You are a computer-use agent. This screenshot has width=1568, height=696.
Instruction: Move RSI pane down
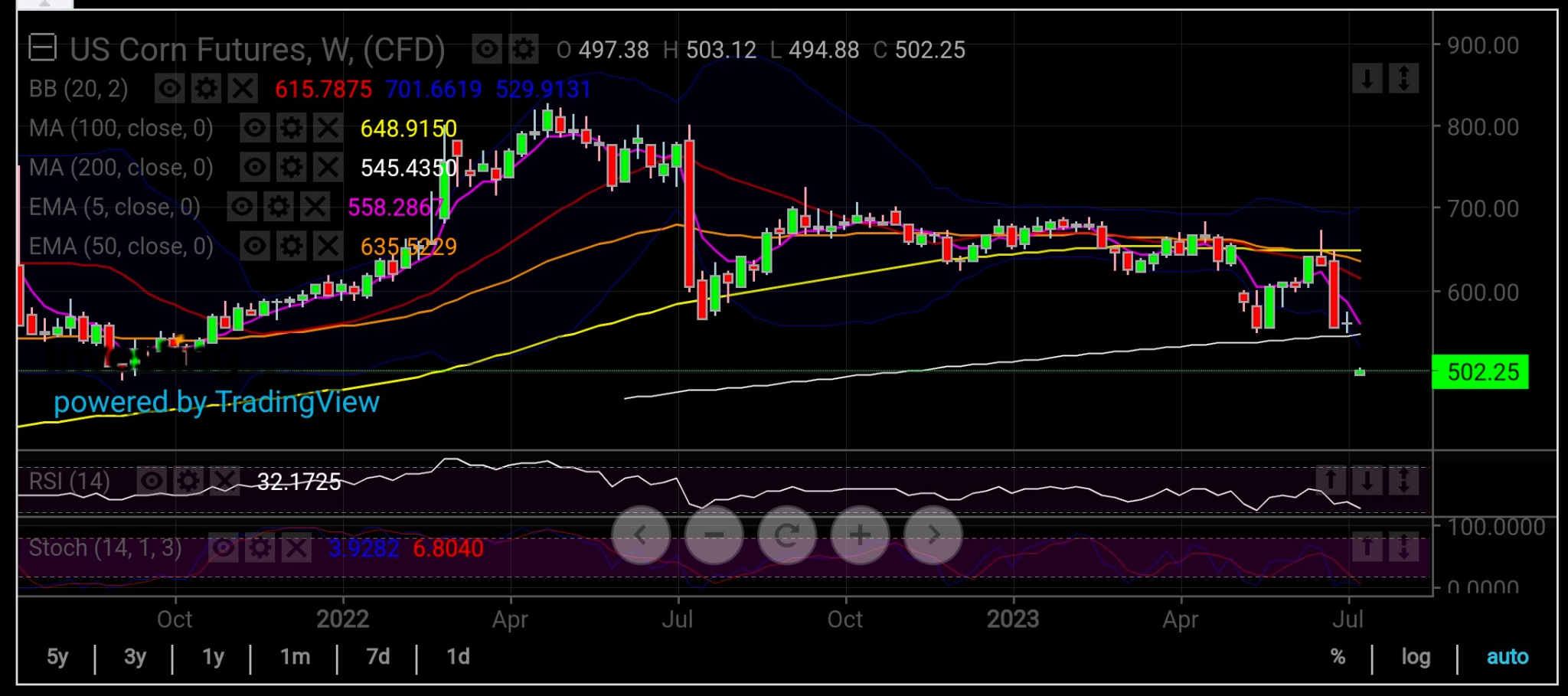pyautogui.click(x=1367, y=480)
